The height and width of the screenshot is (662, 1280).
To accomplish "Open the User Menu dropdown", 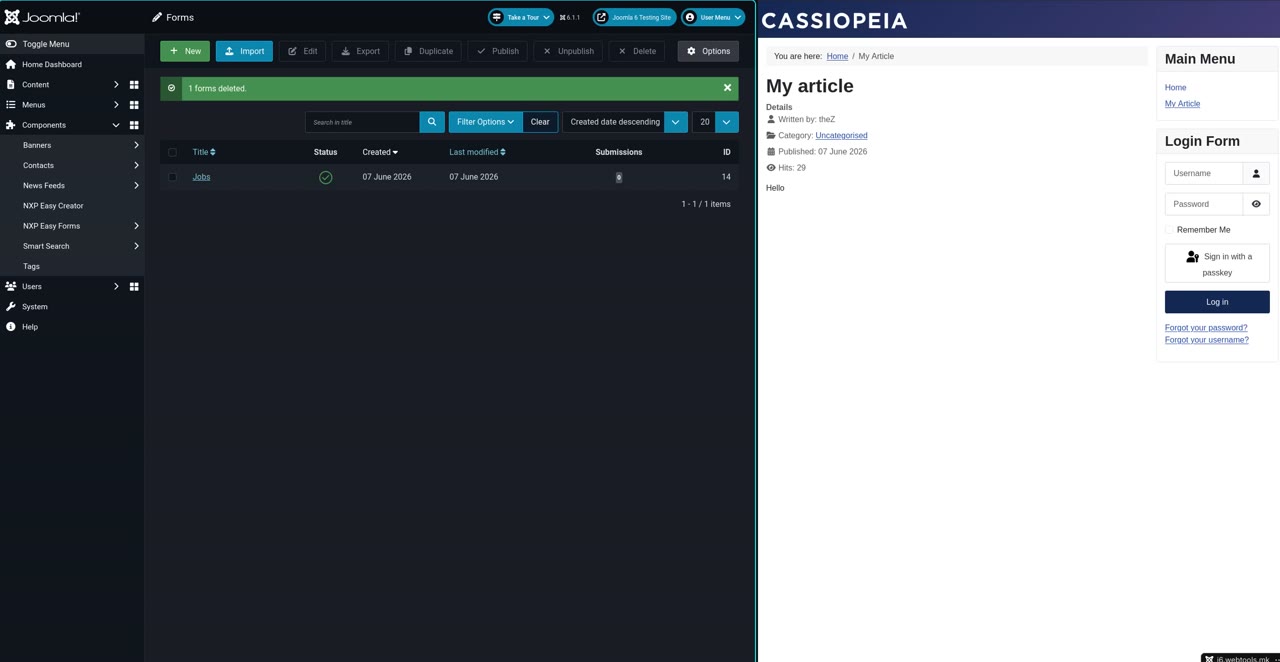I will (x=713, y=17).
